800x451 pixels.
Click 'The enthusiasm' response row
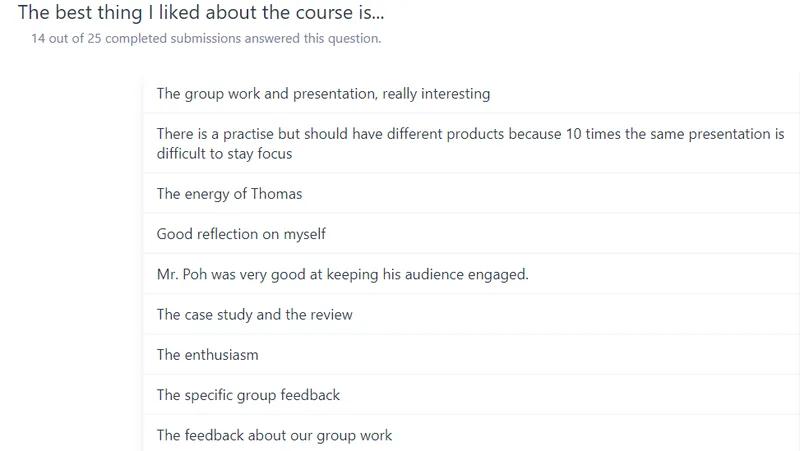click(x=471, y=355)
